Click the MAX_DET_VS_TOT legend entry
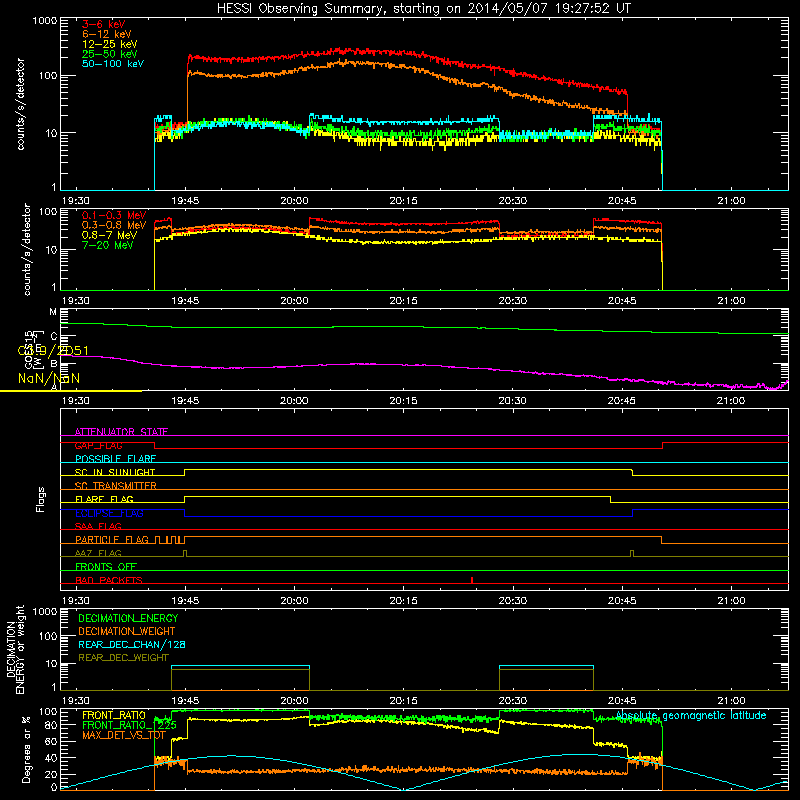 click(124, 735)
